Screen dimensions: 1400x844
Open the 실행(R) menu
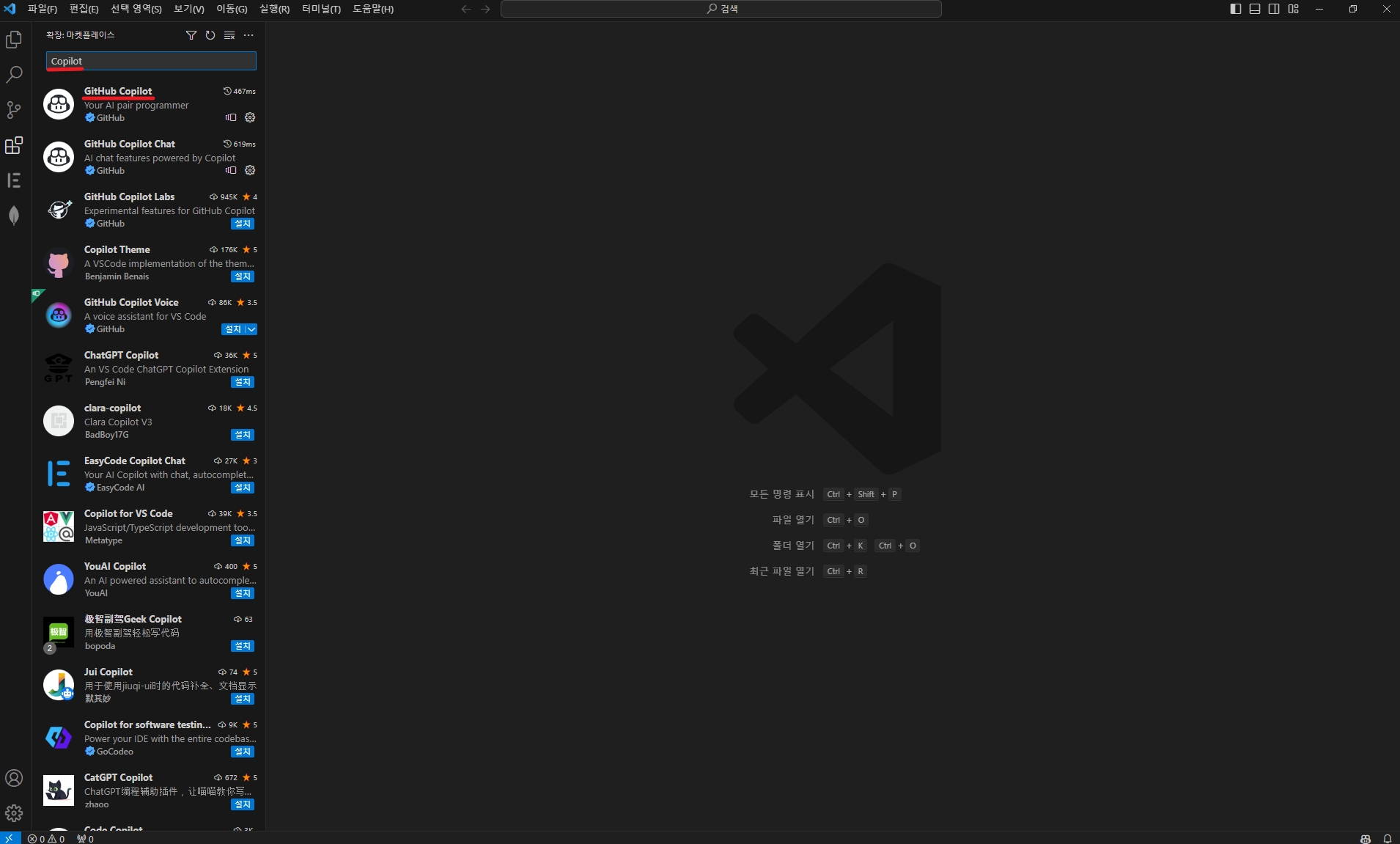[x=274, y=9]
